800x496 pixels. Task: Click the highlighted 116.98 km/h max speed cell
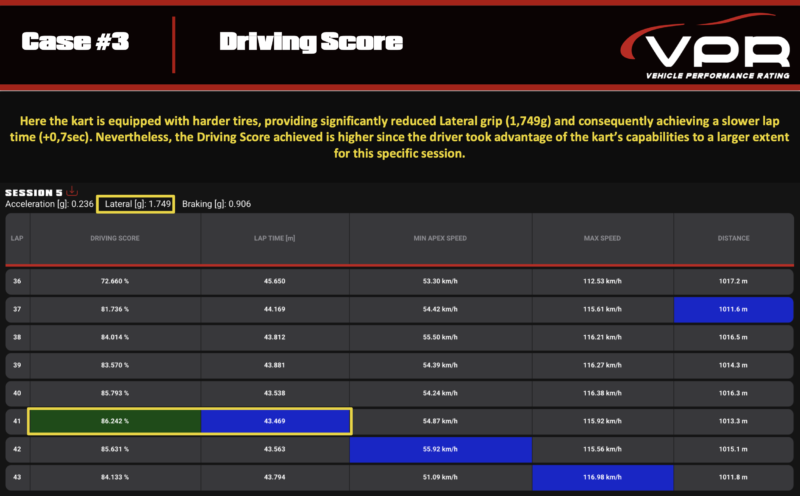(x=603, y=477)
